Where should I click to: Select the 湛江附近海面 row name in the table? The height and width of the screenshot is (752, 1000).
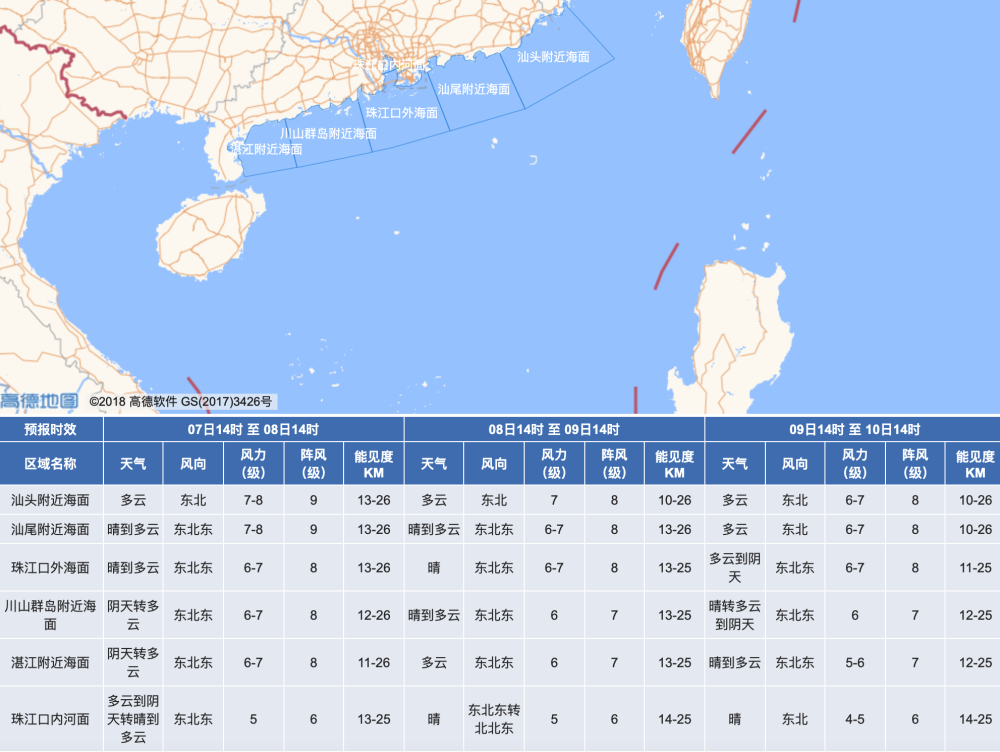click(x=51, y=662)
